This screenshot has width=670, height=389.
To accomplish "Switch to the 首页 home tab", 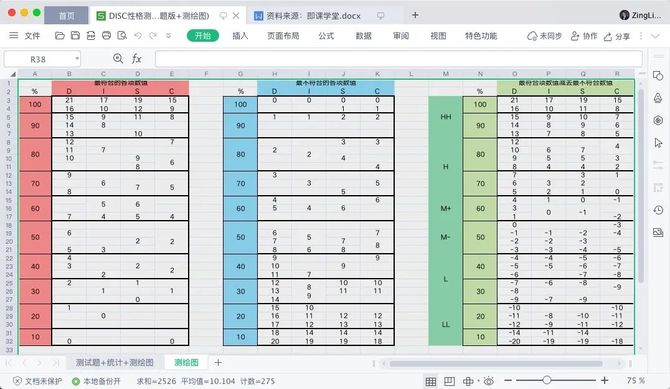I will click(x=66, y=15).
